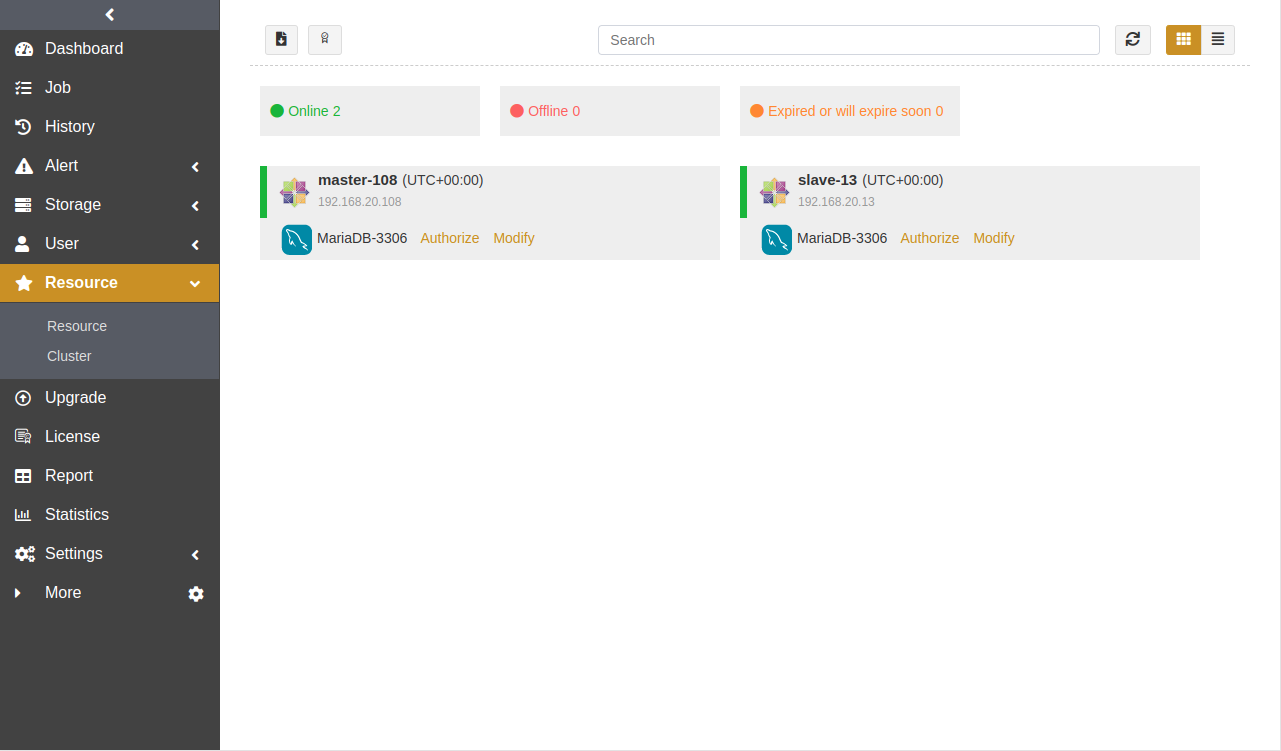Click the IP 192.168.20.108 text
1281x751 pixels.
click(359, 202)
